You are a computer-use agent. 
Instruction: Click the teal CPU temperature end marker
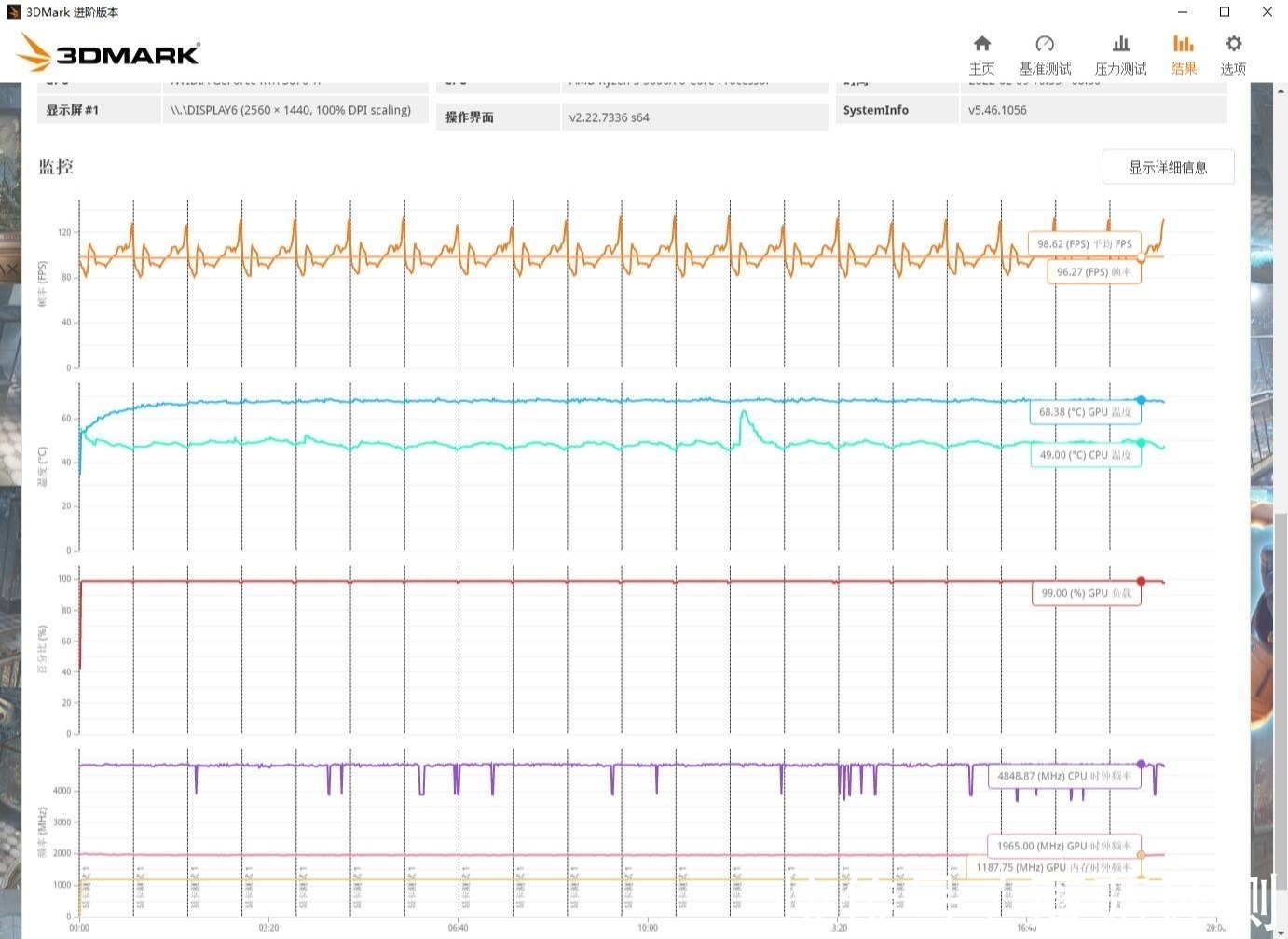1141,443
